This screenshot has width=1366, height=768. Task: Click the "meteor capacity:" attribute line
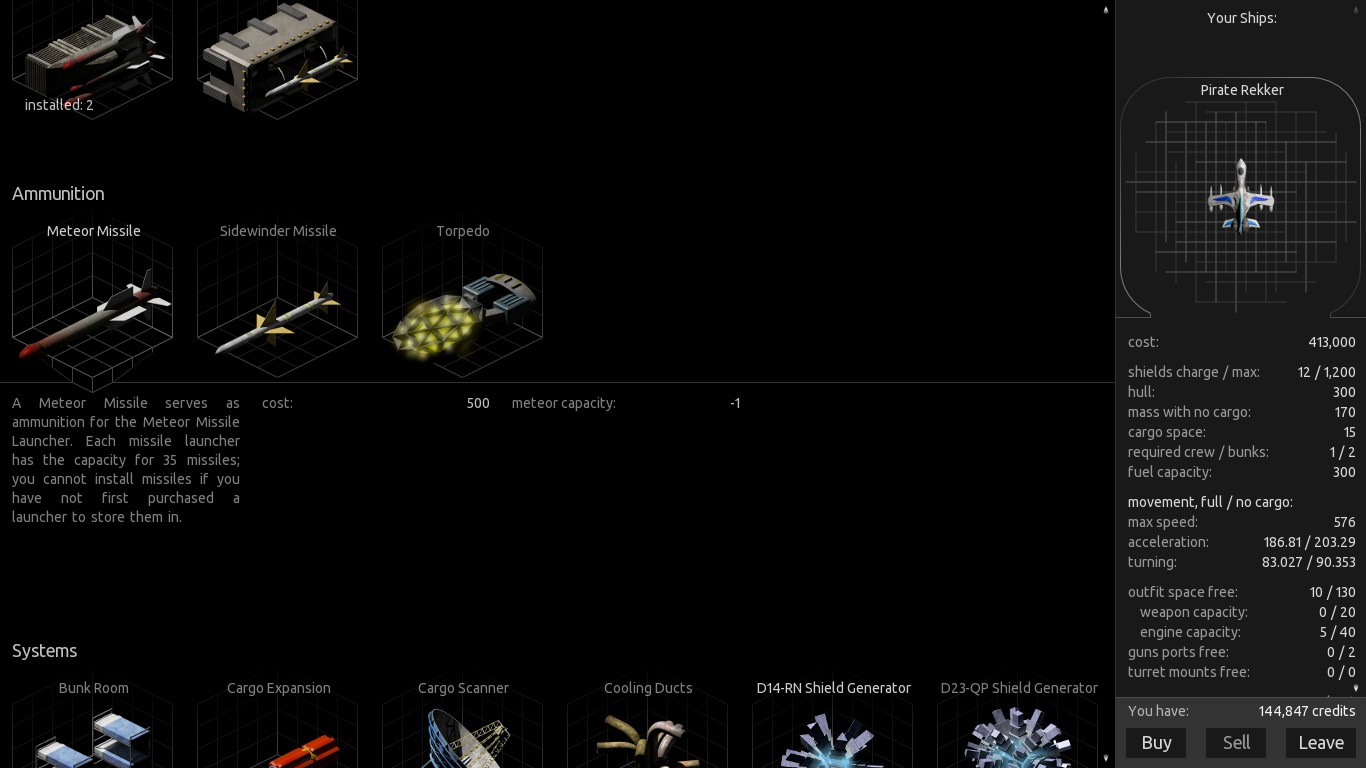pyautogui.click(x=626, y=403)
